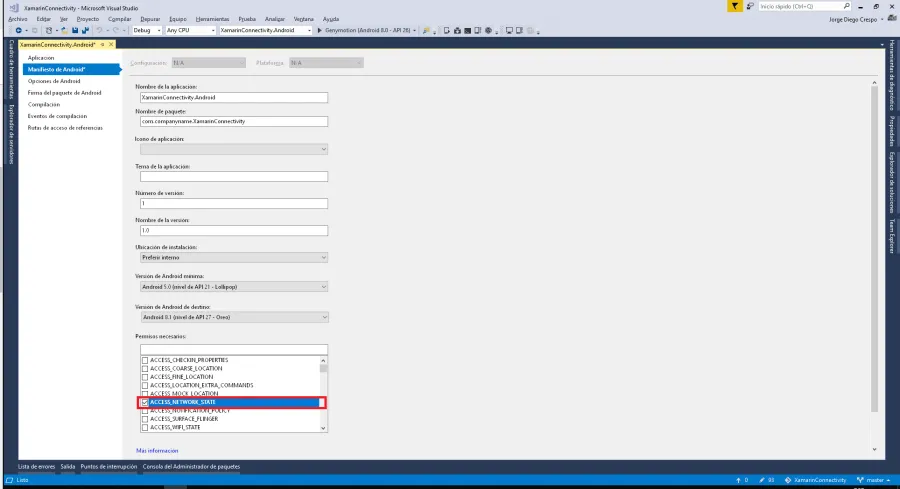Viewport: 900px width, 489px height.
Task: Click the Save All toolbar icon
Action: [x=86, y=30]
